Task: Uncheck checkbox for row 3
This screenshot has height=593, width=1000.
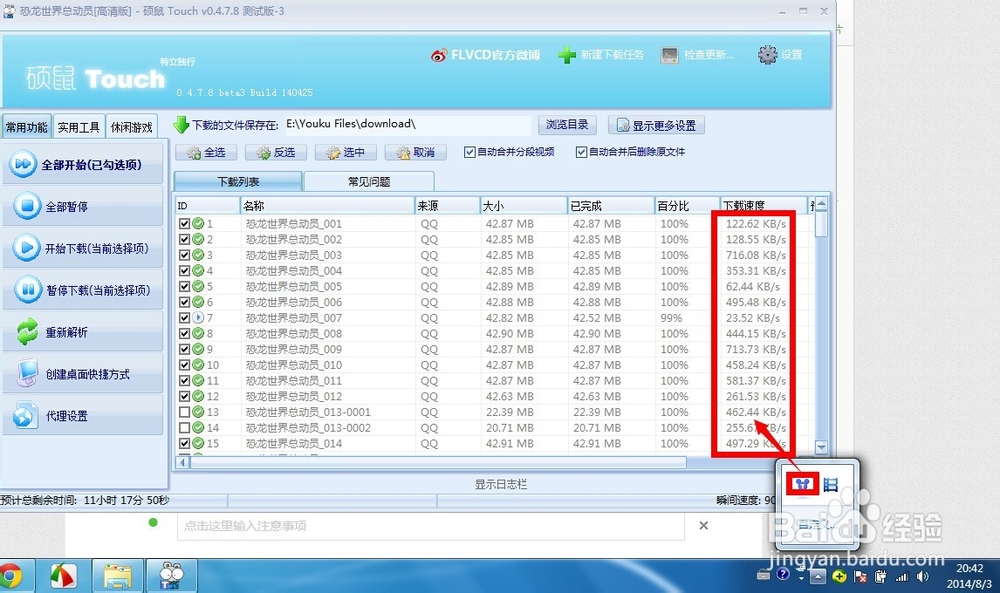Action: point(184,255)
